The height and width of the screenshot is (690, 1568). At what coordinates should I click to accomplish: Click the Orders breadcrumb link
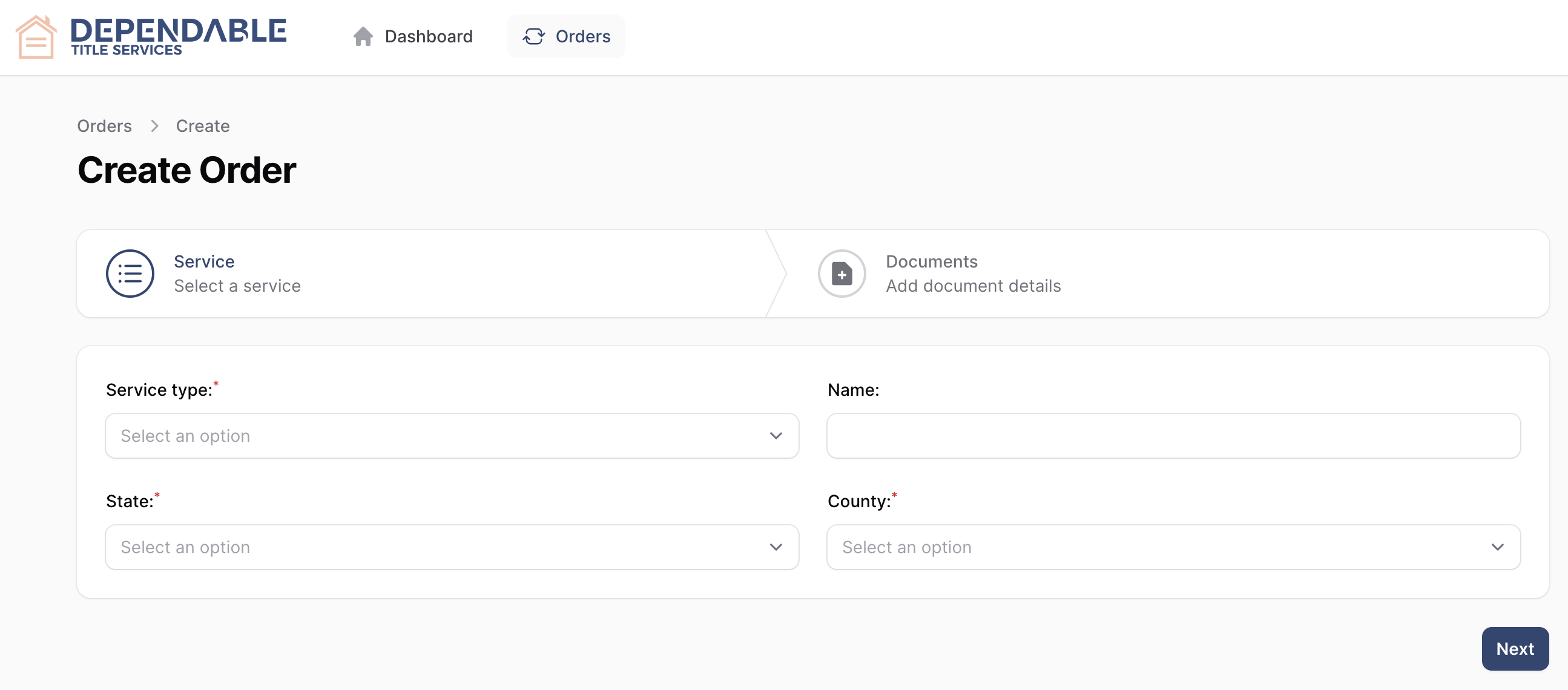(x=104, y=126)
